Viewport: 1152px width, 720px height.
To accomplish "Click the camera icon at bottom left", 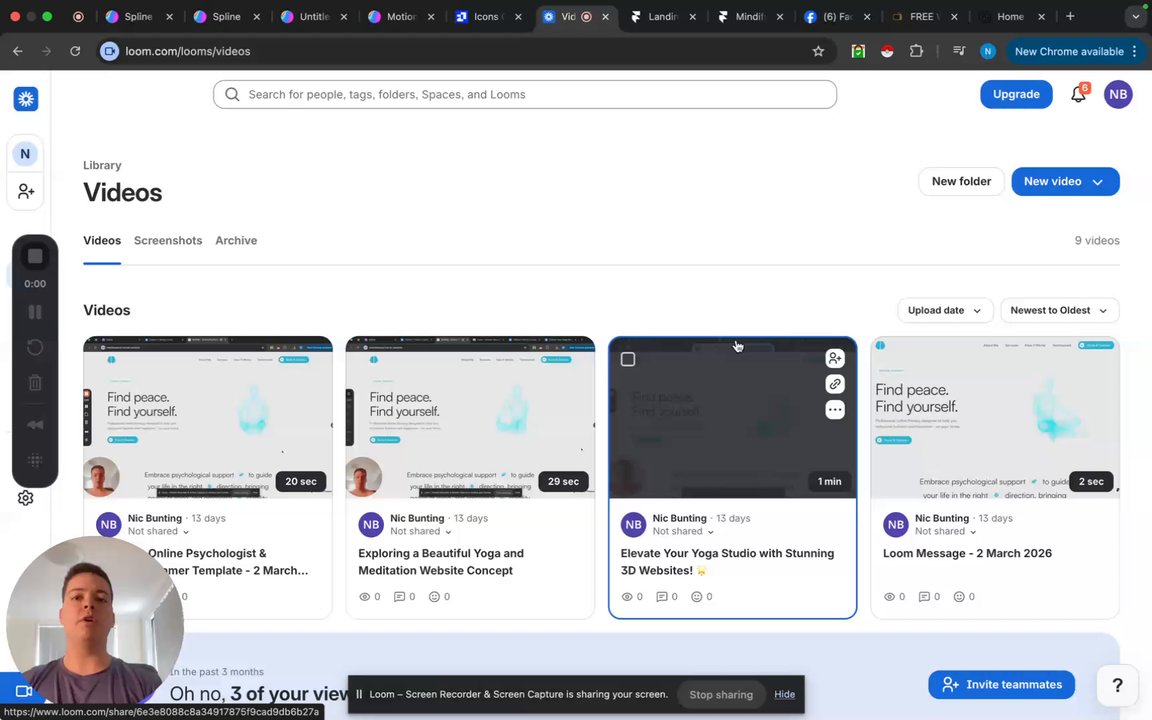I will click(24, 691).
